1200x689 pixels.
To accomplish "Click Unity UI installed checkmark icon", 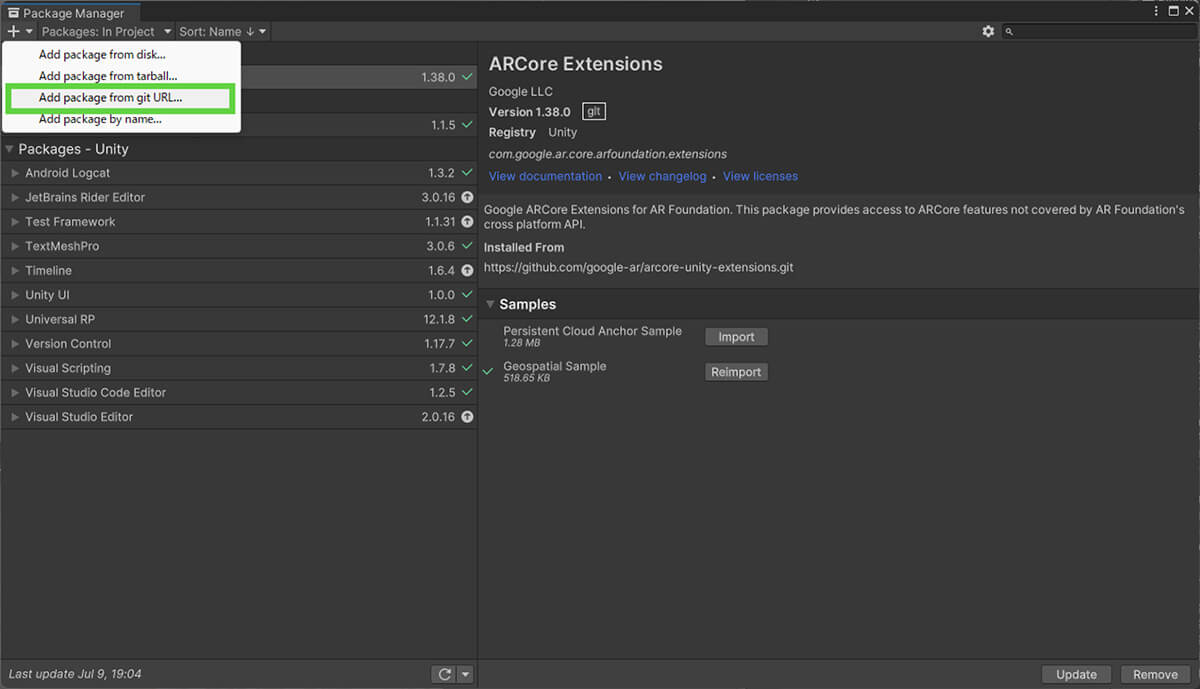I will click(467, 295).
